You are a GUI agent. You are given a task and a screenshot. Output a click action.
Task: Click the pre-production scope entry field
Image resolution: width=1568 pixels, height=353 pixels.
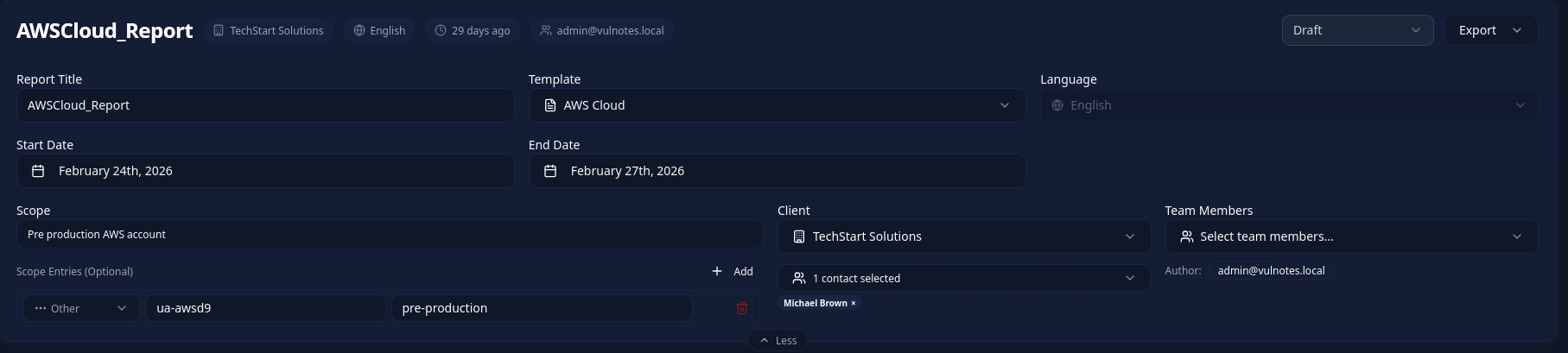point(542,308)
